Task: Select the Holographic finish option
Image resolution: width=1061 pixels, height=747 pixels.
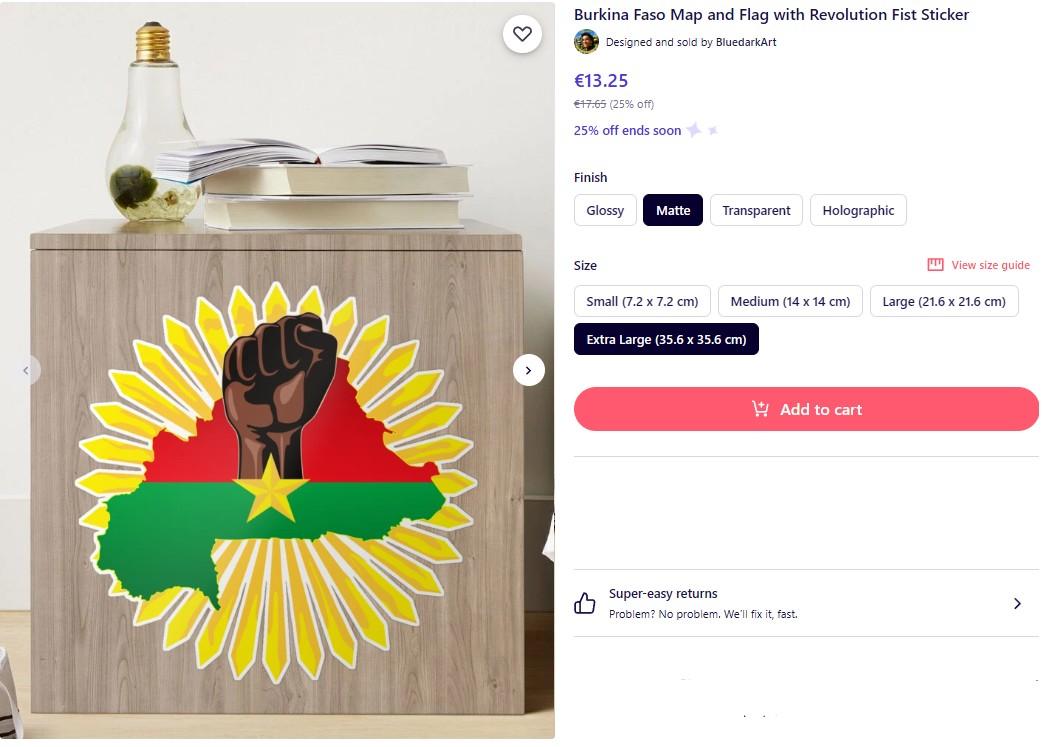Action: click(x=858, y=210)
